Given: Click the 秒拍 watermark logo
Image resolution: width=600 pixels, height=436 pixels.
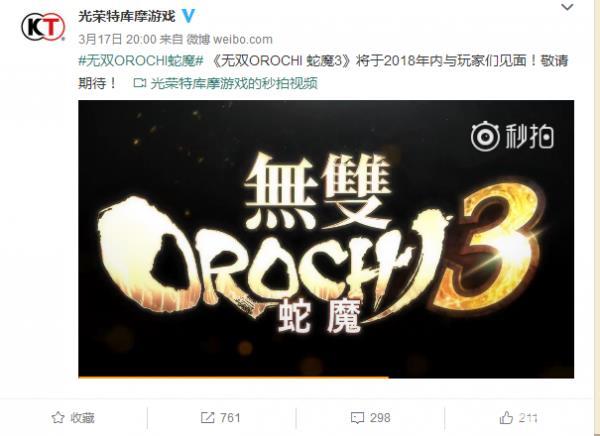Looking at the screenshot, I should [x=512, y=137].
